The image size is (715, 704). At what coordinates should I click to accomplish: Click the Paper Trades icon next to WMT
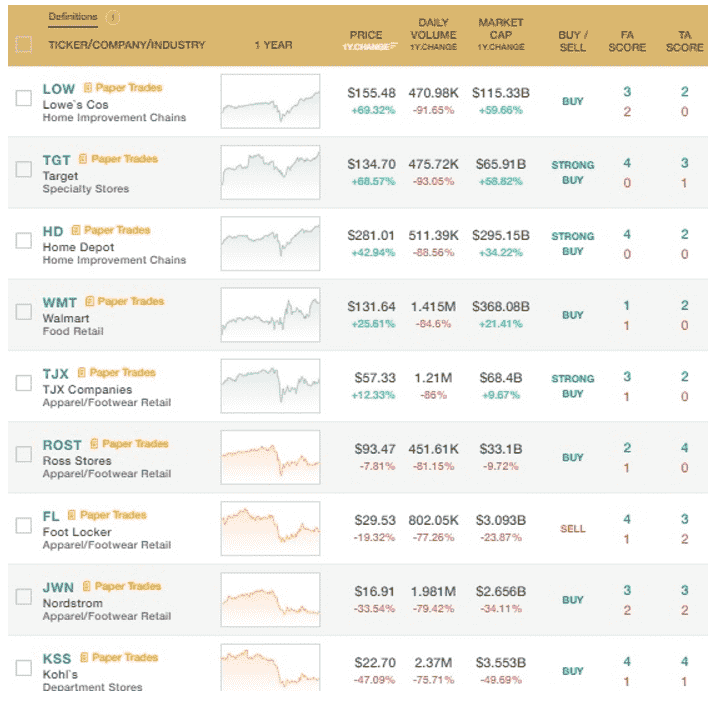pos(90,301)
